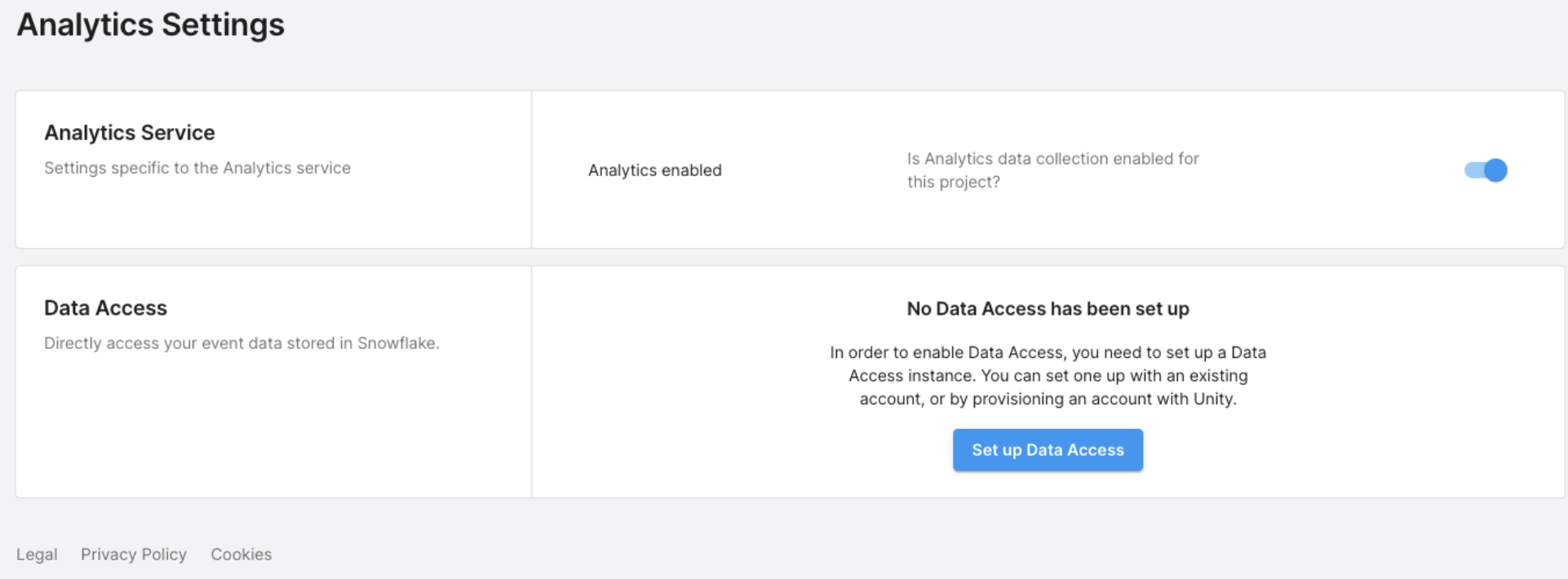The height and width of the screenshot is (579, 1568).
Task: Click 'No Data Access has been set up' heading
Action: (x=1048, y=309)
